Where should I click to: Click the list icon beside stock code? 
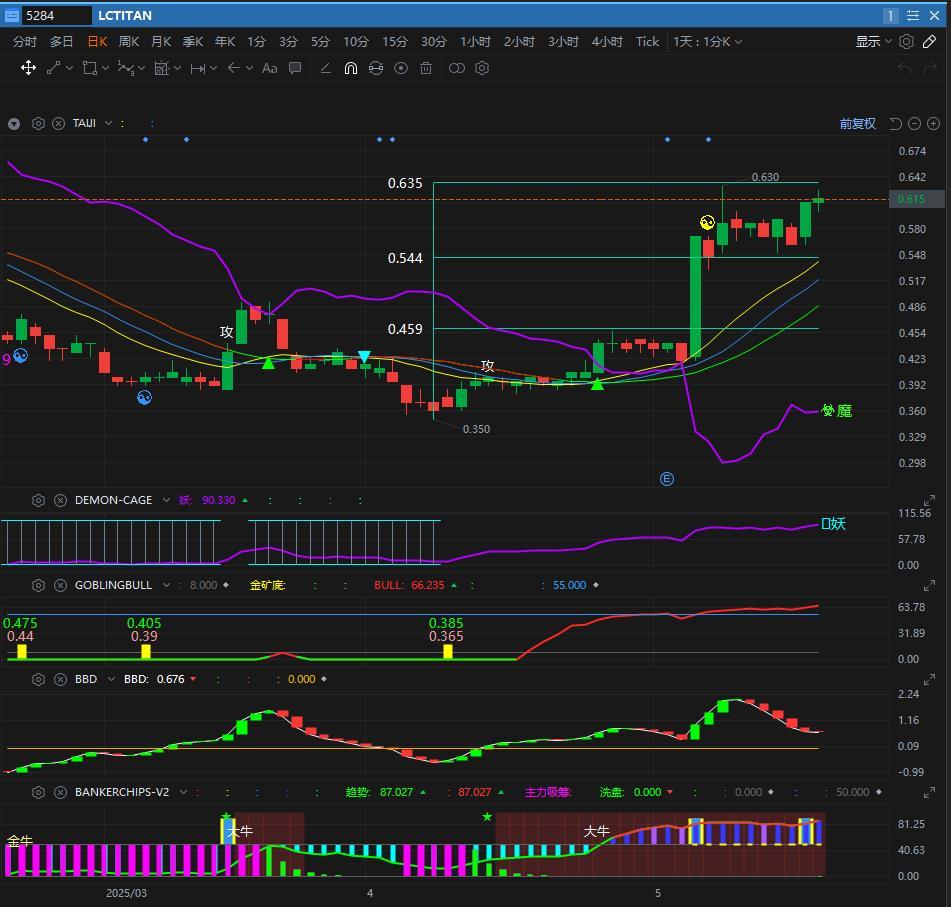click(12, 15)
